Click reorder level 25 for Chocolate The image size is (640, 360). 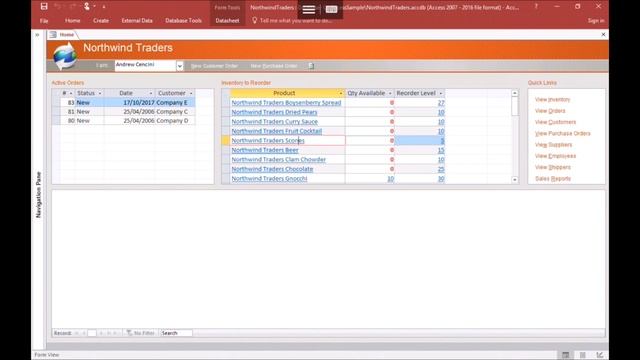441,169
